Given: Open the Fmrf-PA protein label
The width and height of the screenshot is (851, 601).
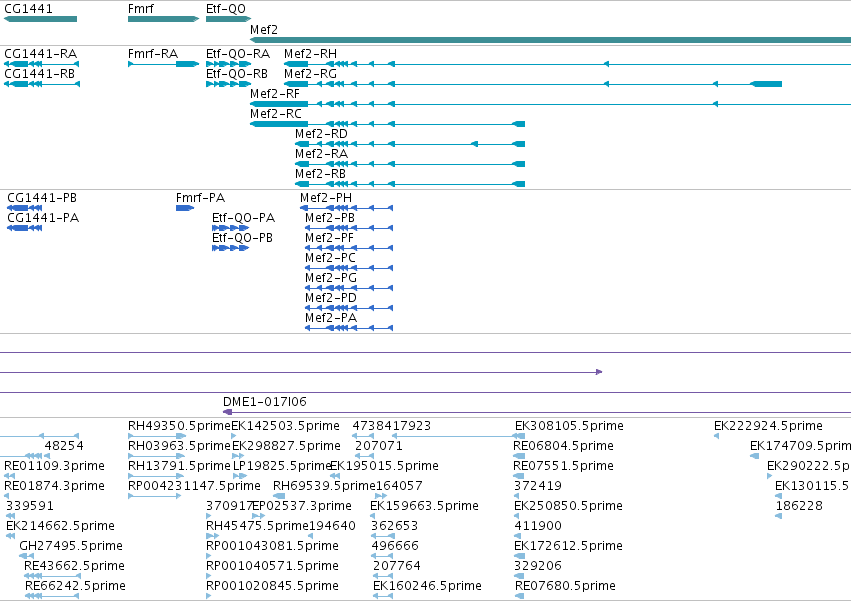Looking at the screenshot, I should [200, 198].
